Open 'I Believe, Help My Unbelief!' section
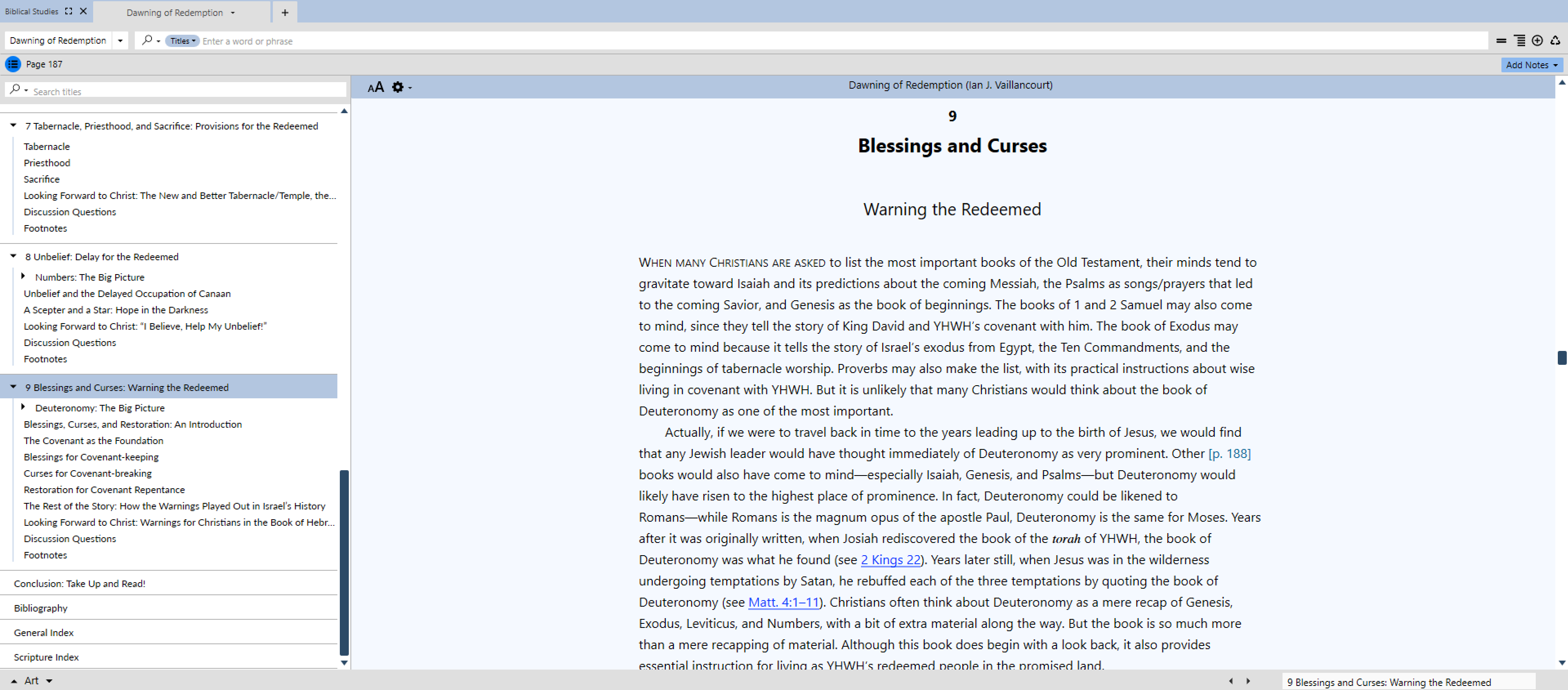Viewport: 1568px width, 690px height. pos(145,326)
